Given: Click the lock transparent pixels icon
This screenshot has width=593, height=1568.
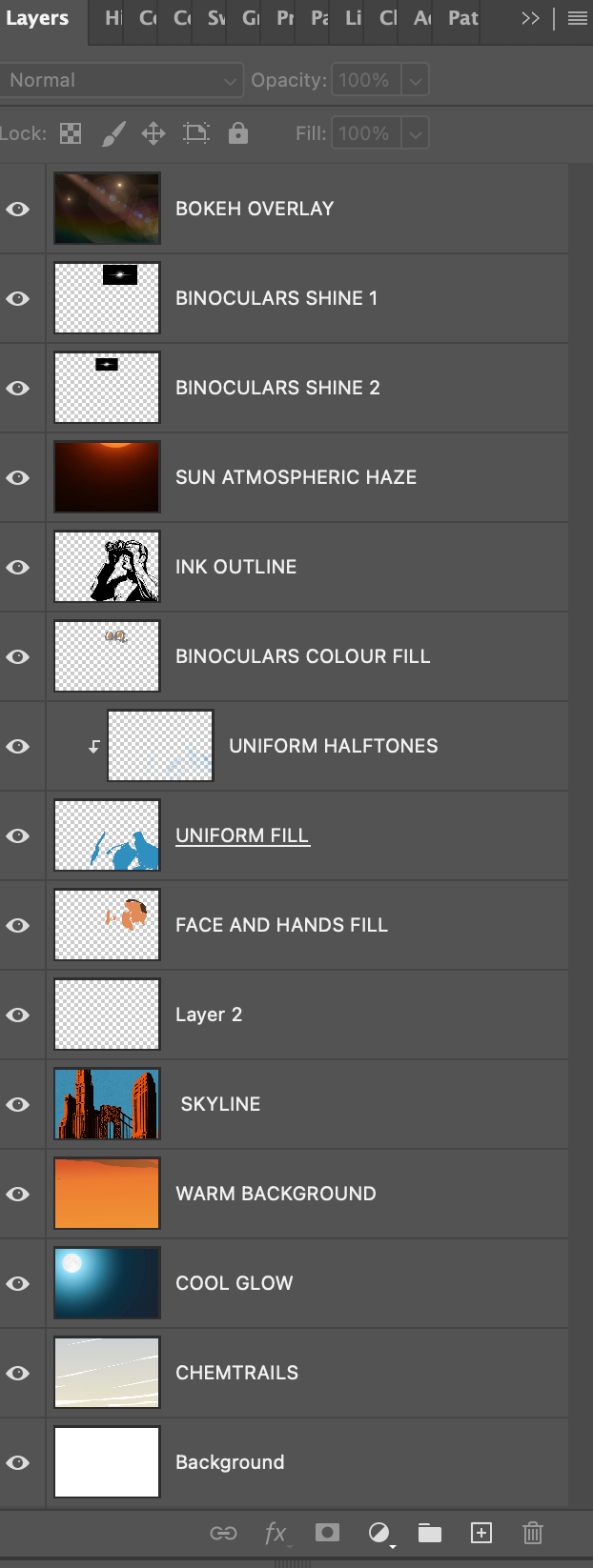Looking at the screenshot, I should 71,133.
